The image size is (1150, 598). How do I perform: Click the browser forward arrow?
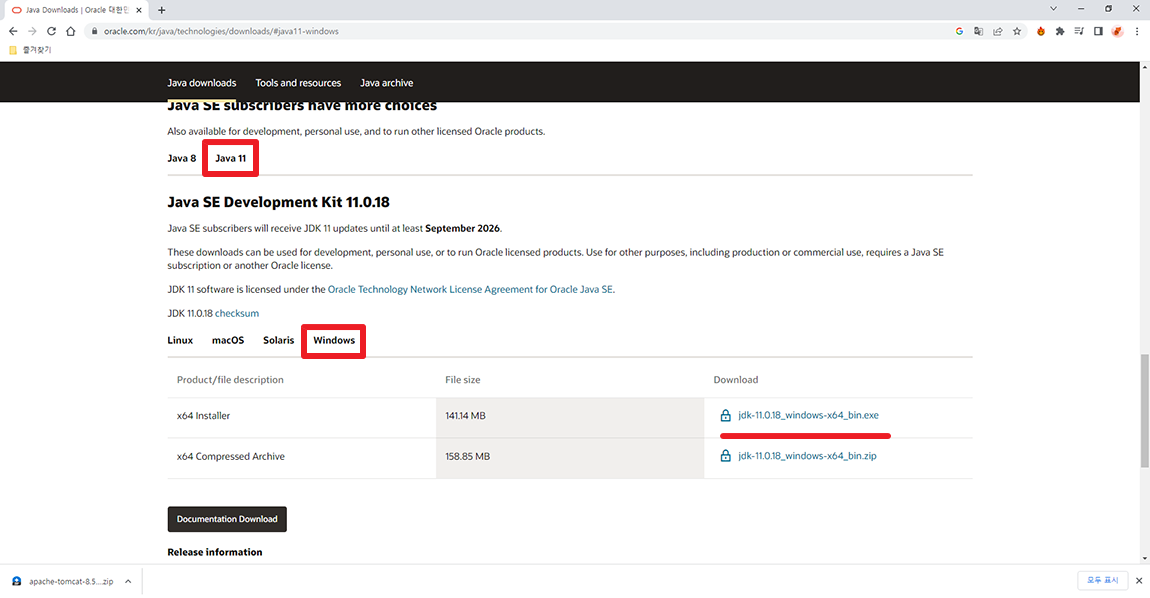point(32,32)
